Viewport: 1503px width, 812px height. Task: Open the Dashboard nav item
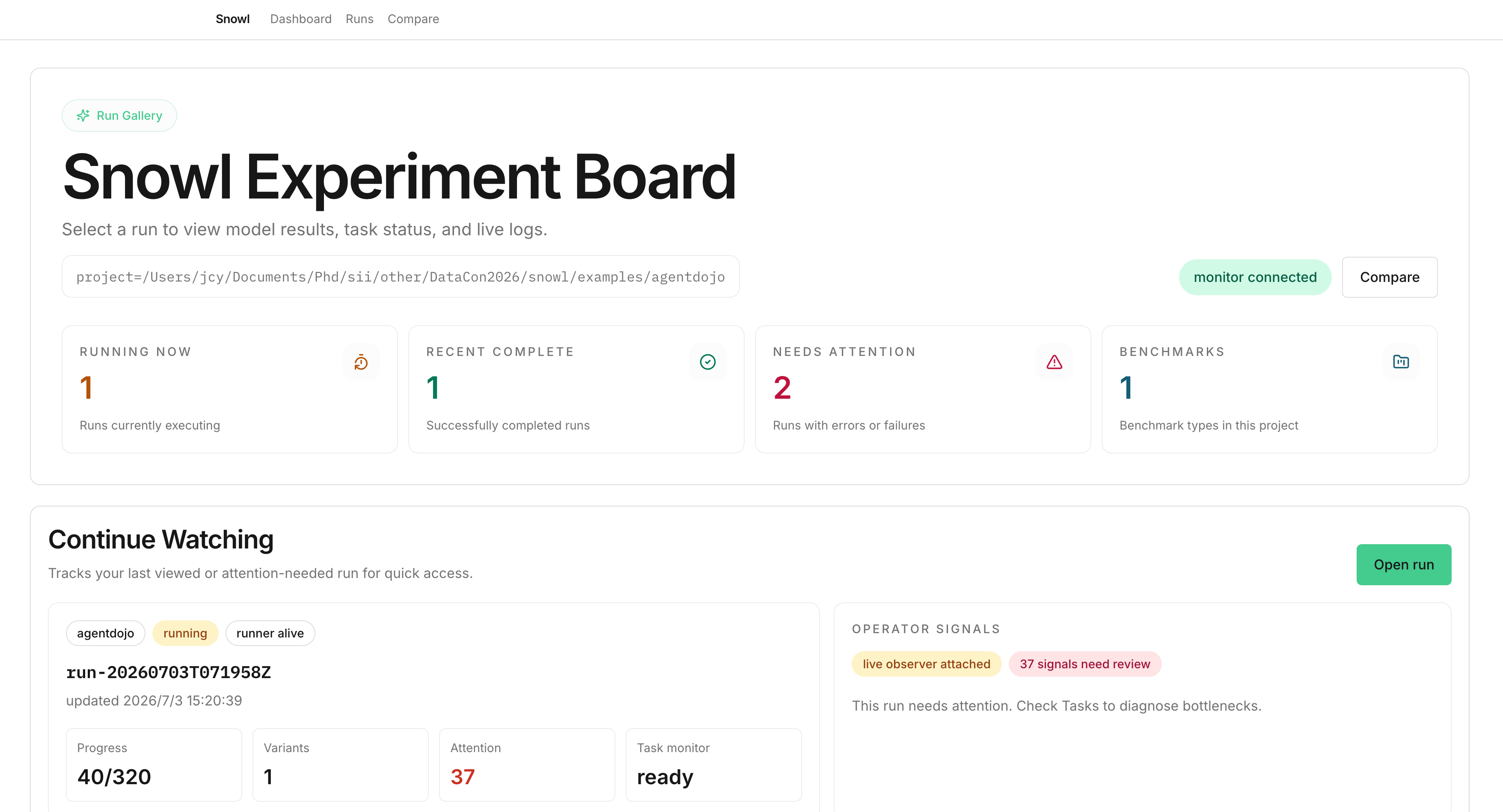click(x=300, y=19)
